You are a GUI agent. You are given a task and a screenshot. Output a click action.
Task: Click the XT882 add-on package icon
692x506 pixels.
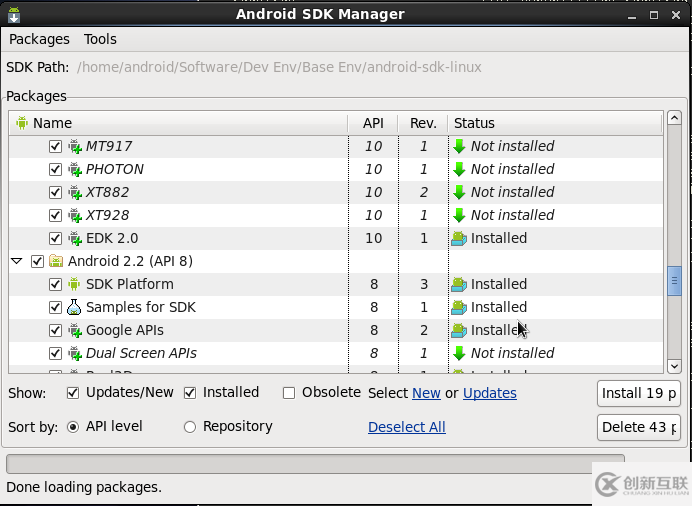pos(75,192)
